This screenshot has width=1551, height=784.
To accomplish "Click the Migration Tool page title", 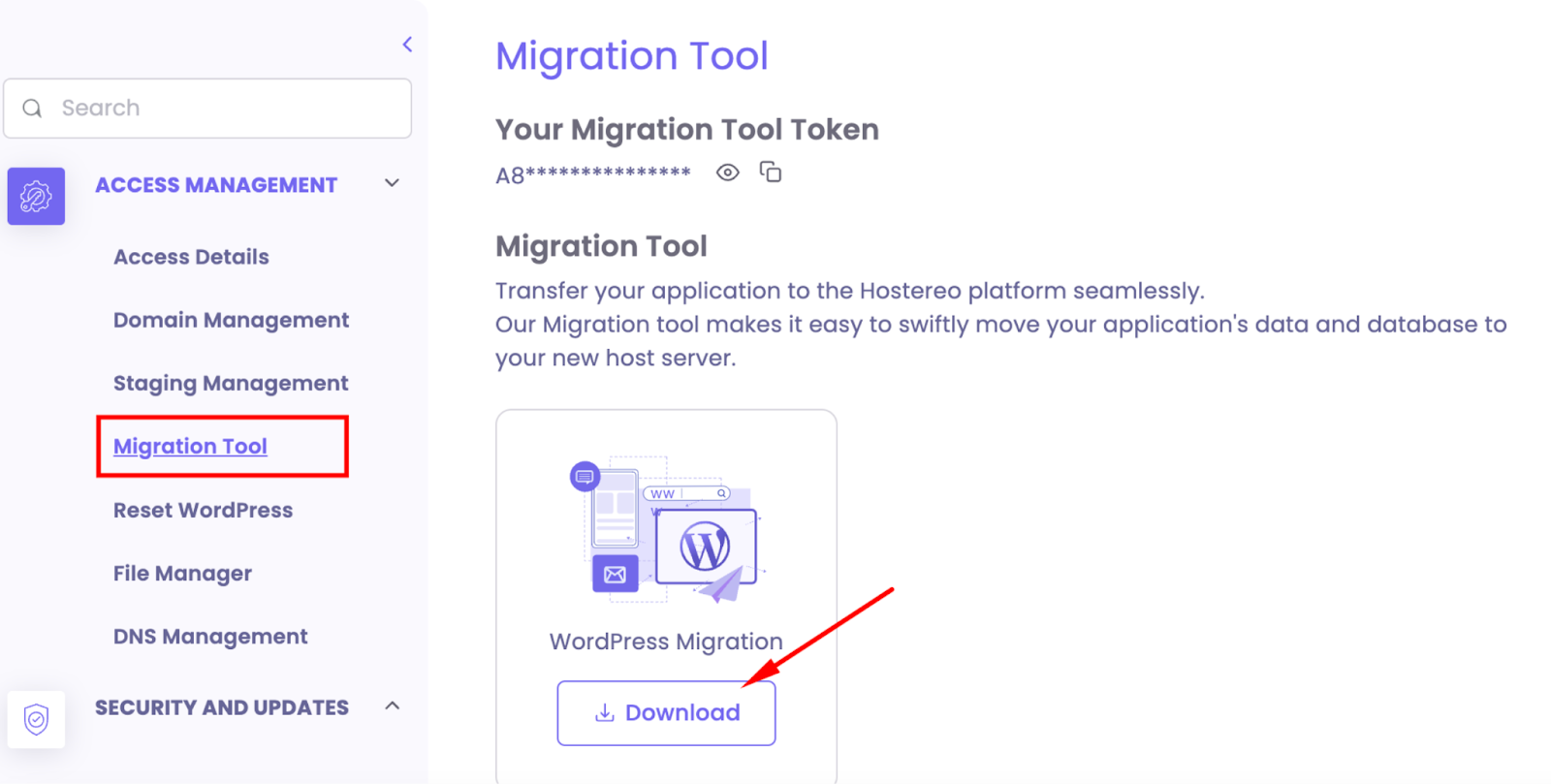I will pos(632,56).
